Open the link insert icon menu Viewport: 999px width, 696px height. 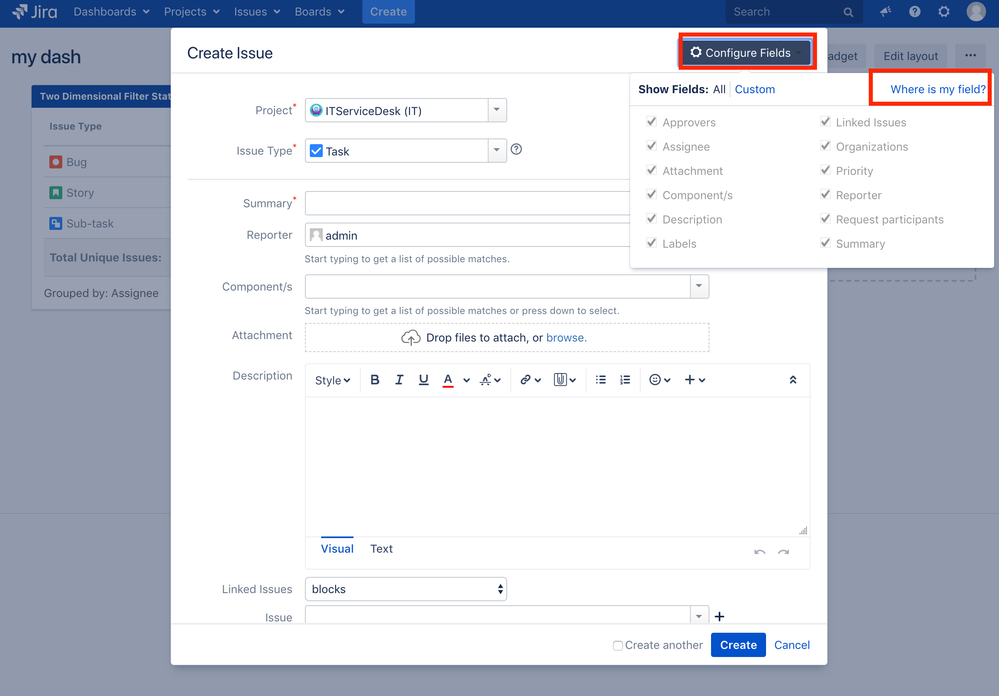tap(530, 380)
